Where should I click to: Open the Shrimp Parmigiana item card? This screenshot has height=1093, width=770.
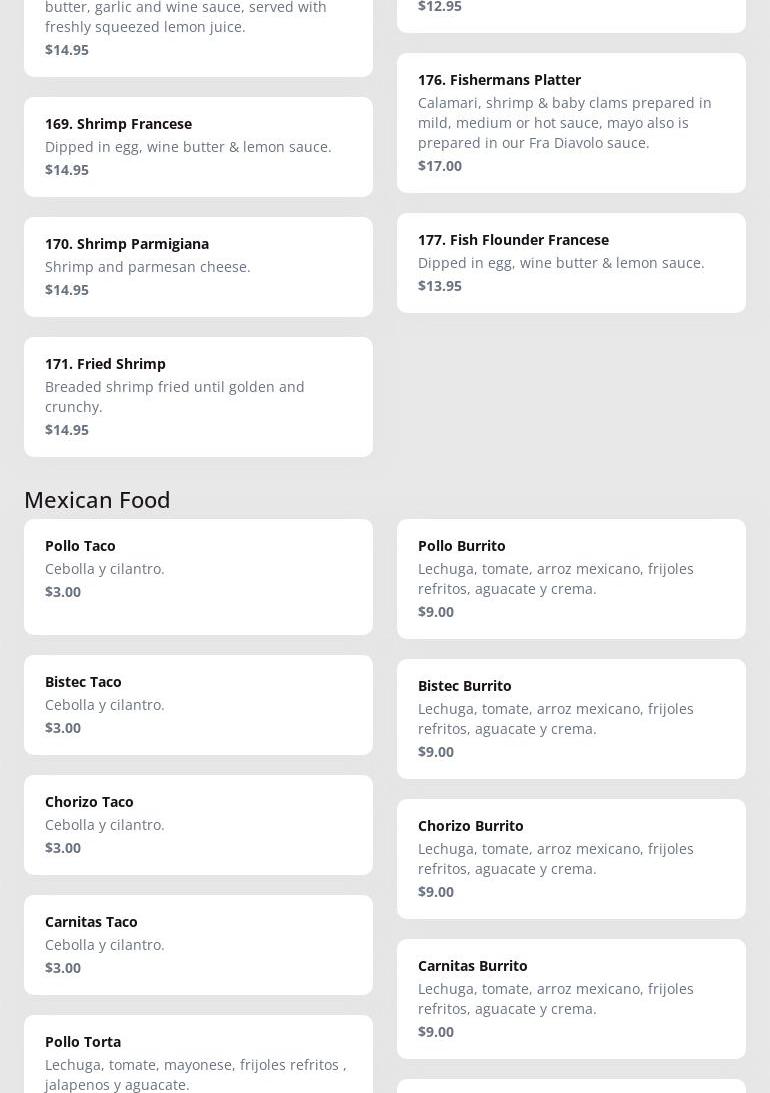198,267
